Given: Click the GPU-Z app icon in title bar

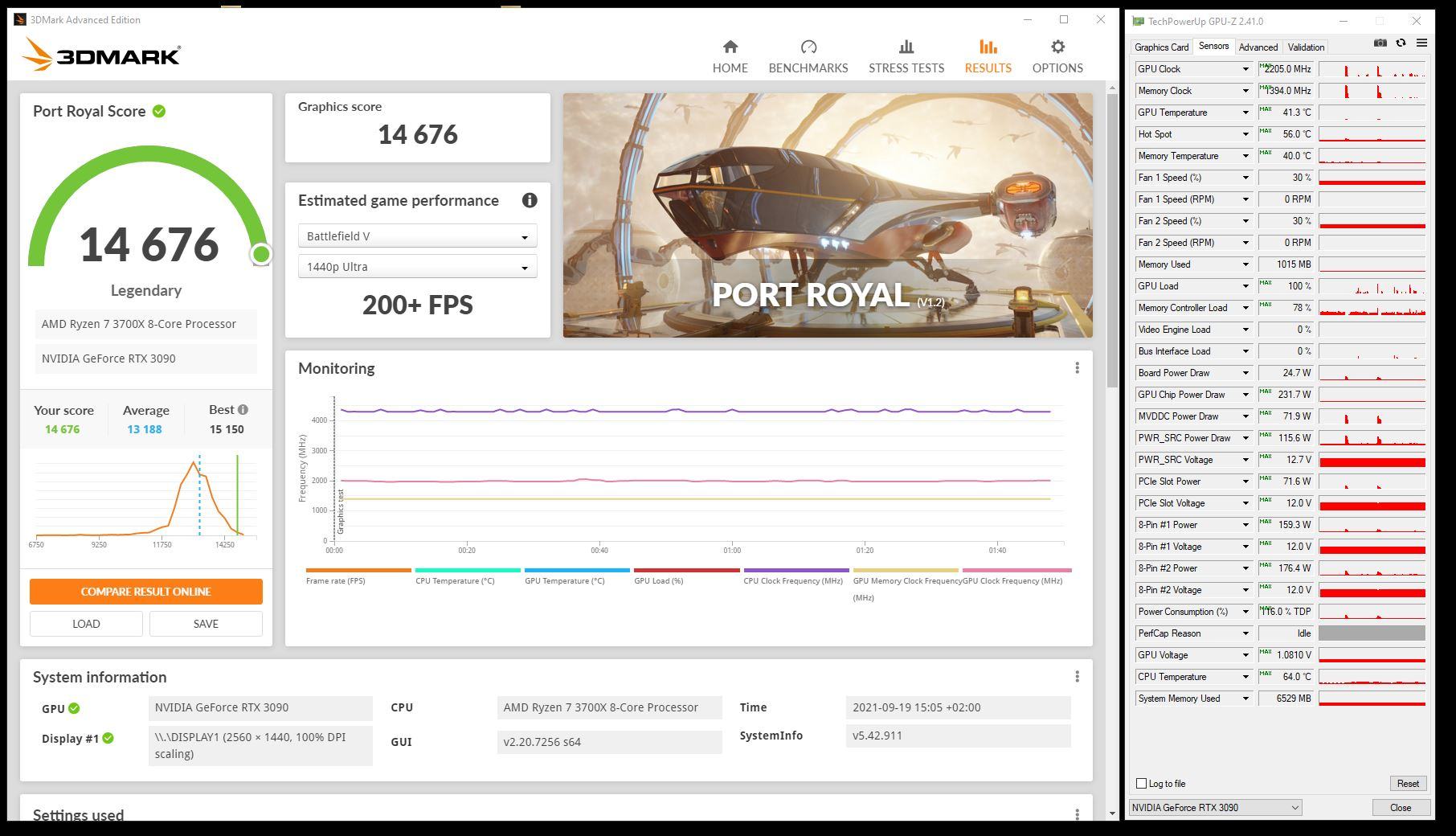Looking at the screenshot, I should tap(1138, 21).
